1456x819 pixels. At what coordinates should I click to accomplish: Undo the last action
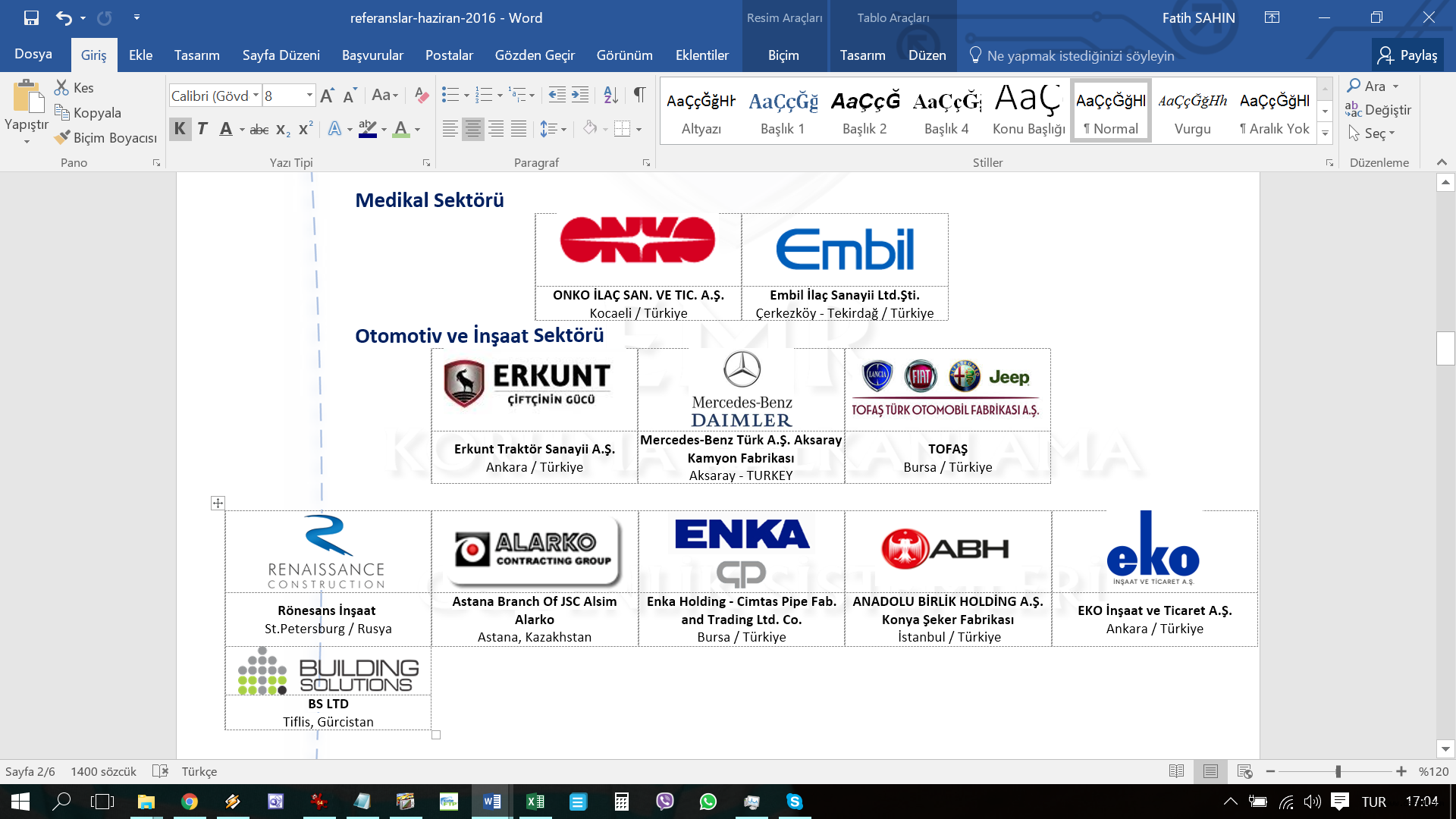(x=64, y=17)
